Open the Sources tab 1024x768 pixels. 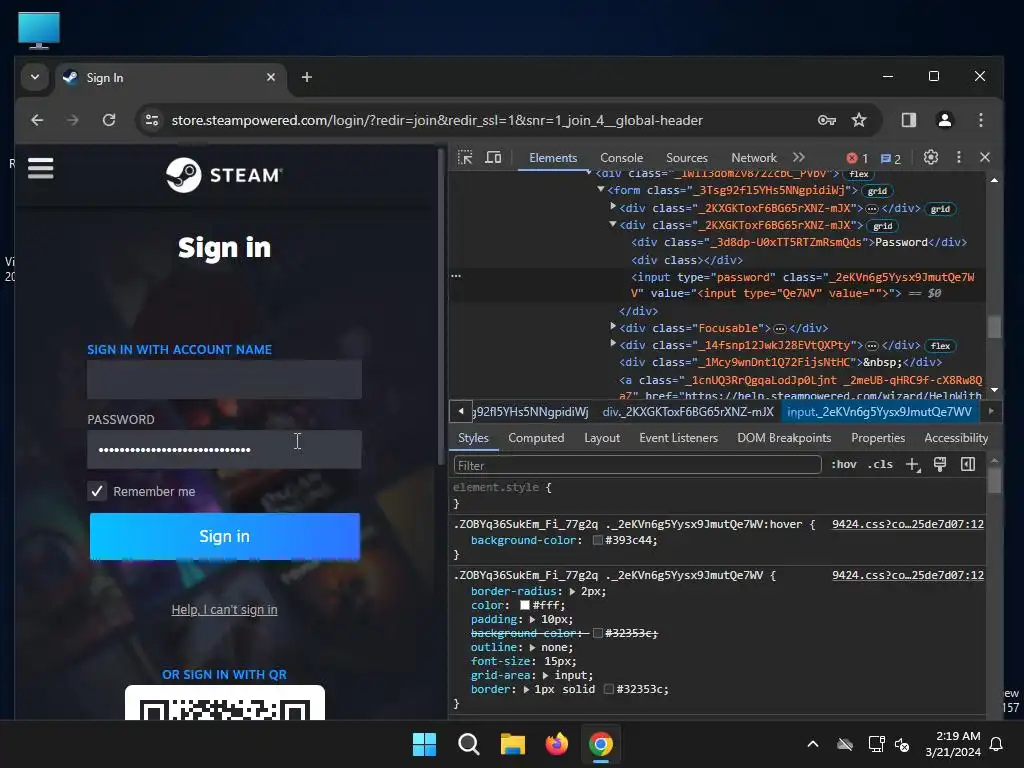[x=686, y=158]
